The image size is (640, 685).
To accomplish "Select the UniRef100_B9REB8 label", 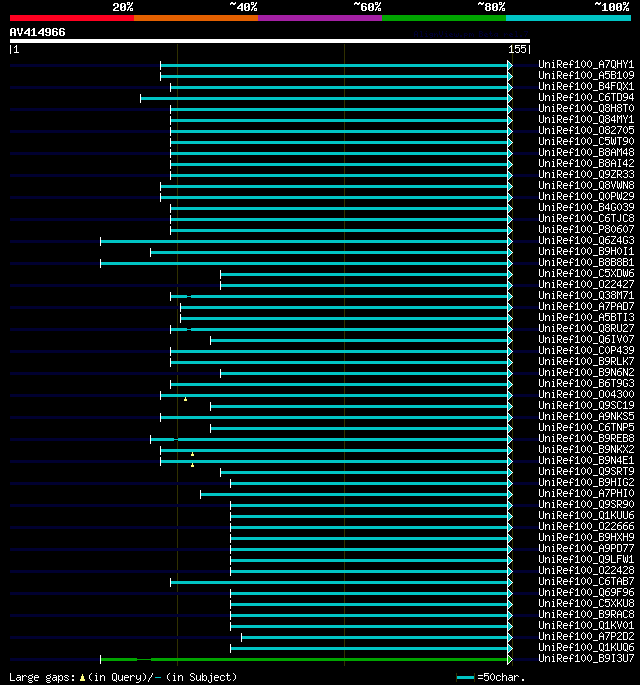I will click(x=586, y=438).
